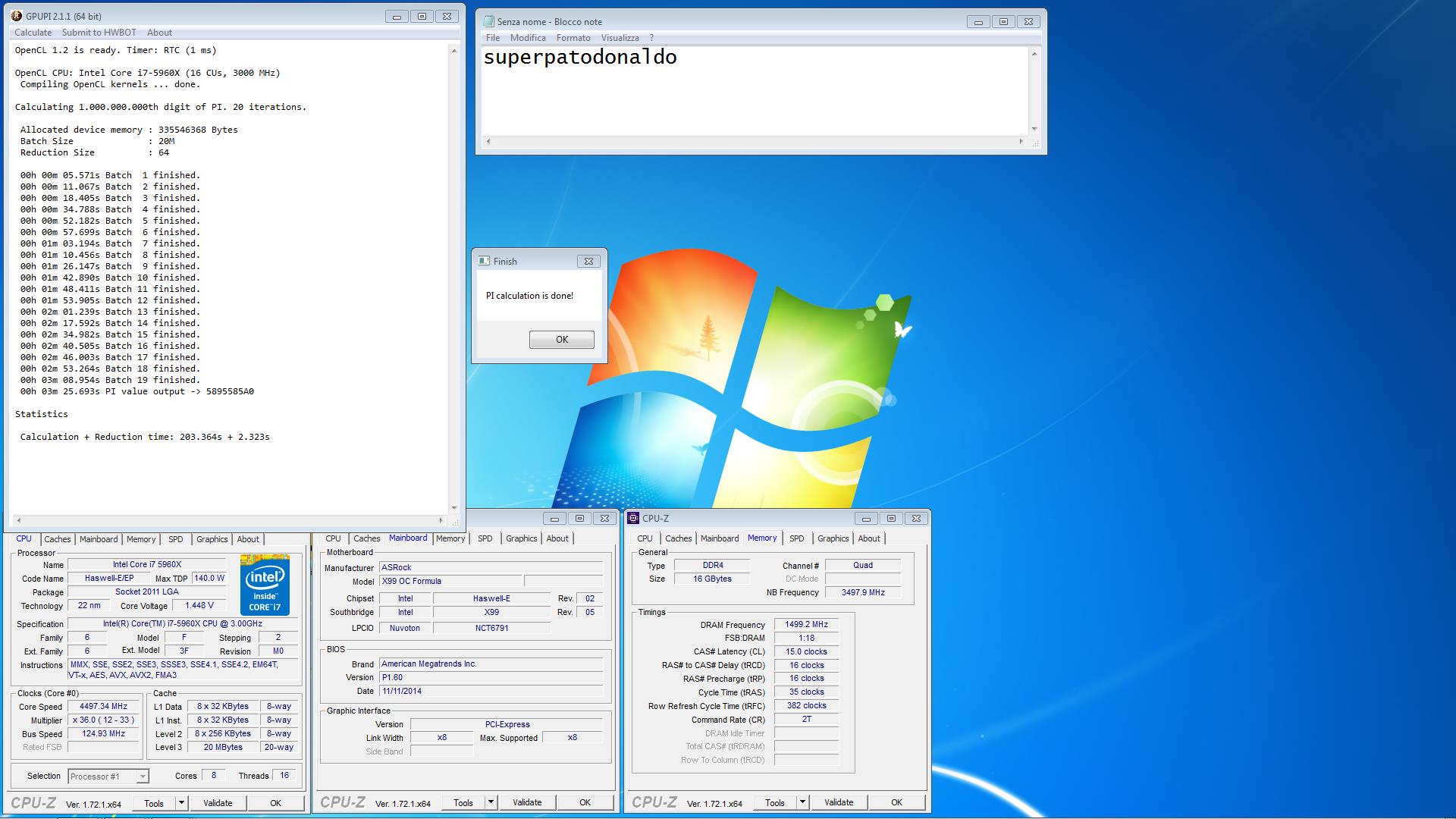The height and width of the screenshot is (819, 1456).
Task: Click Blocco note vertical scrollbar up arrow
Action: coord(1034,54)
